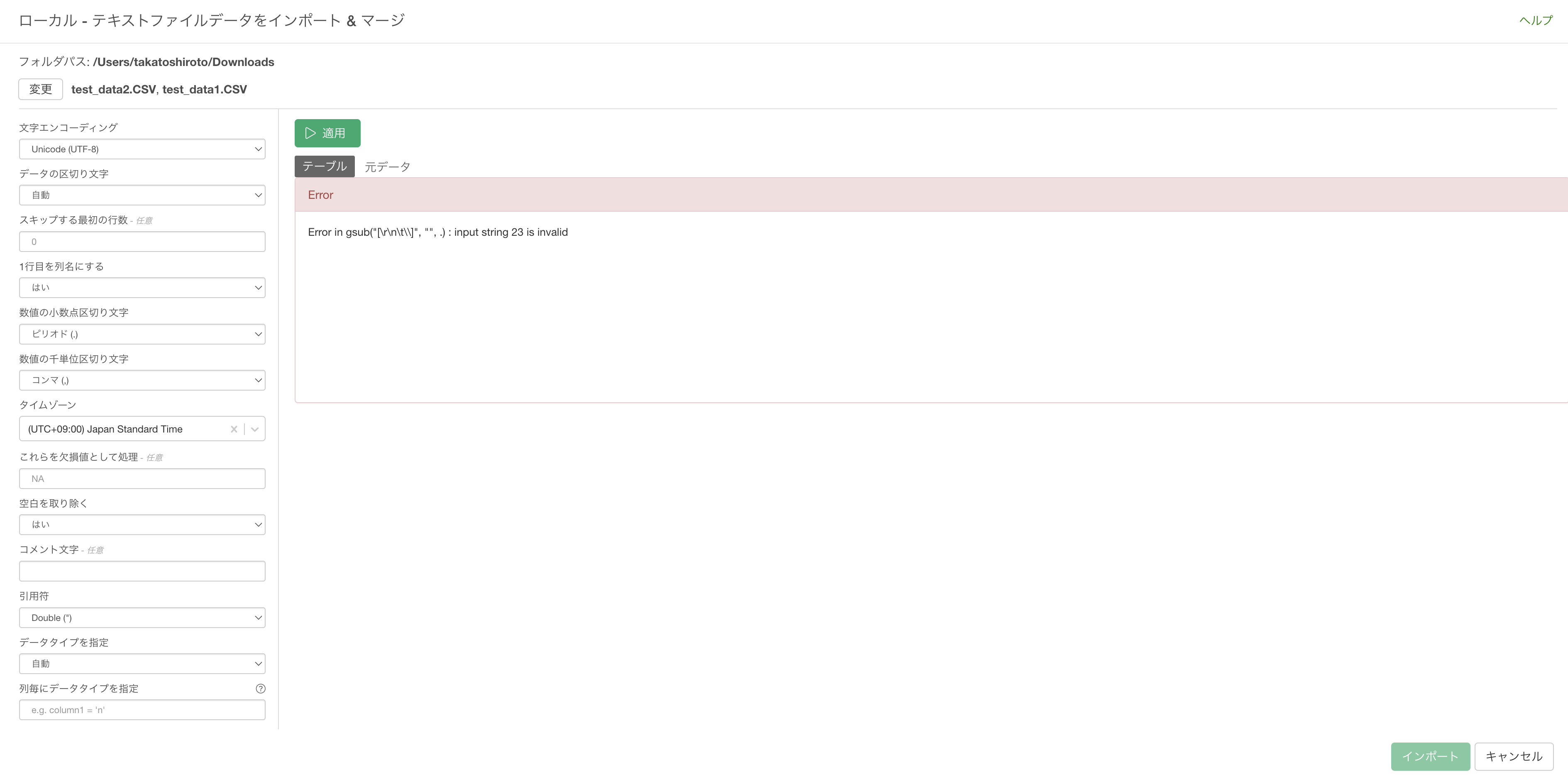
Task: Click the インポート button
Action: coord(1430,756)
